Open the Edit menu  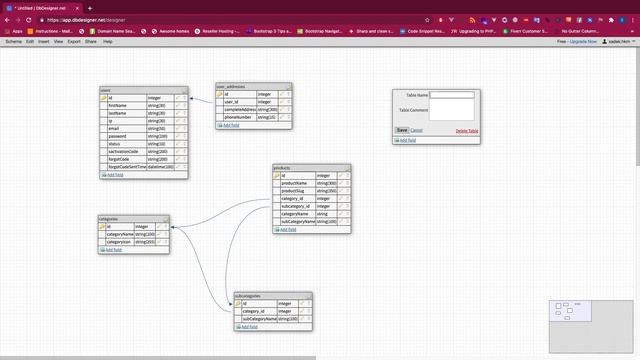pyautogui.click(x=30, y=42)
